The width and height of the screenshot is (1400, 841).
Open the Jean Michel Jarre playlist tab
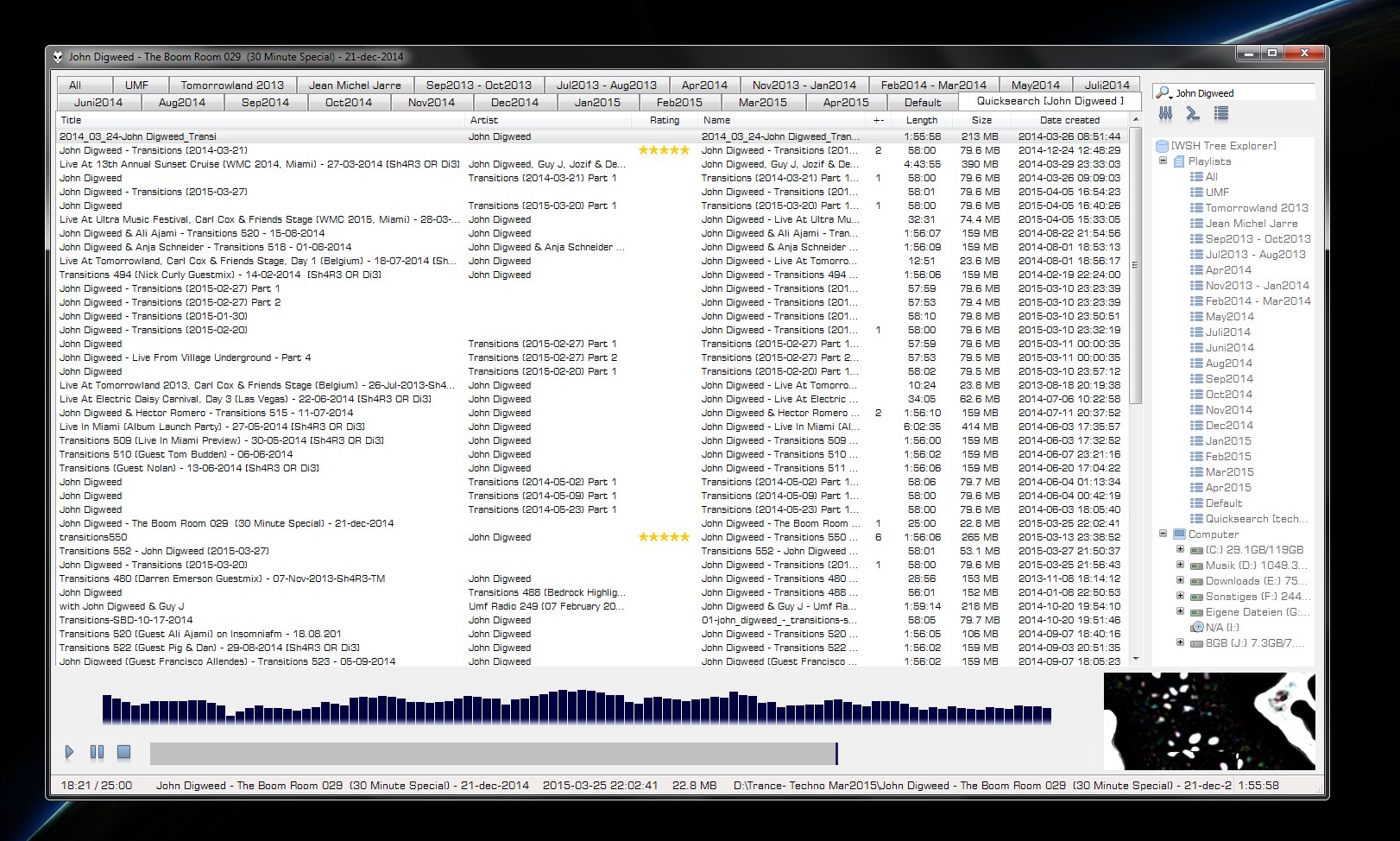coord(355,85)
